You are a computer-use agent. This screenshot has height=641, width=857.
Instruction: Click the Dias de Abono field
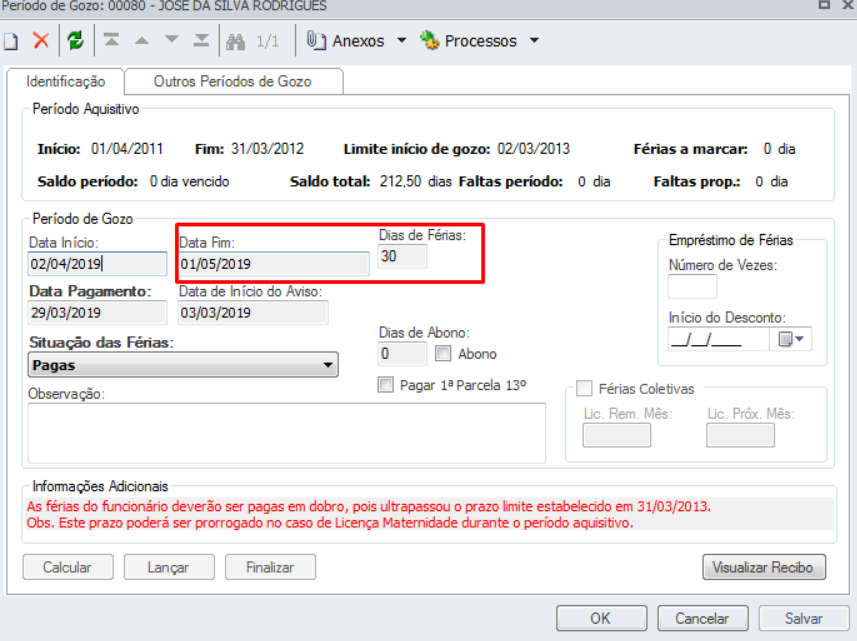click(402, 354)
